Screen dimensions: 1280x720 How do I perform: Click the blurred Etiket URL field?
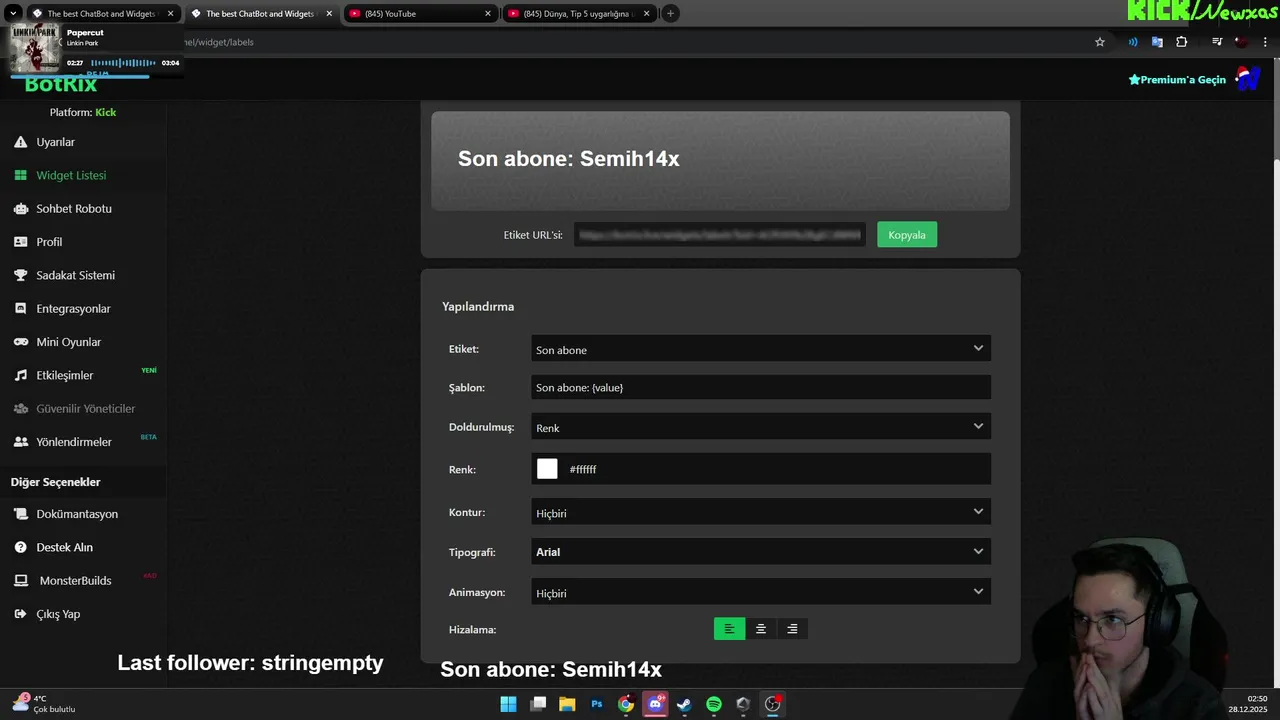coord(719,235)
